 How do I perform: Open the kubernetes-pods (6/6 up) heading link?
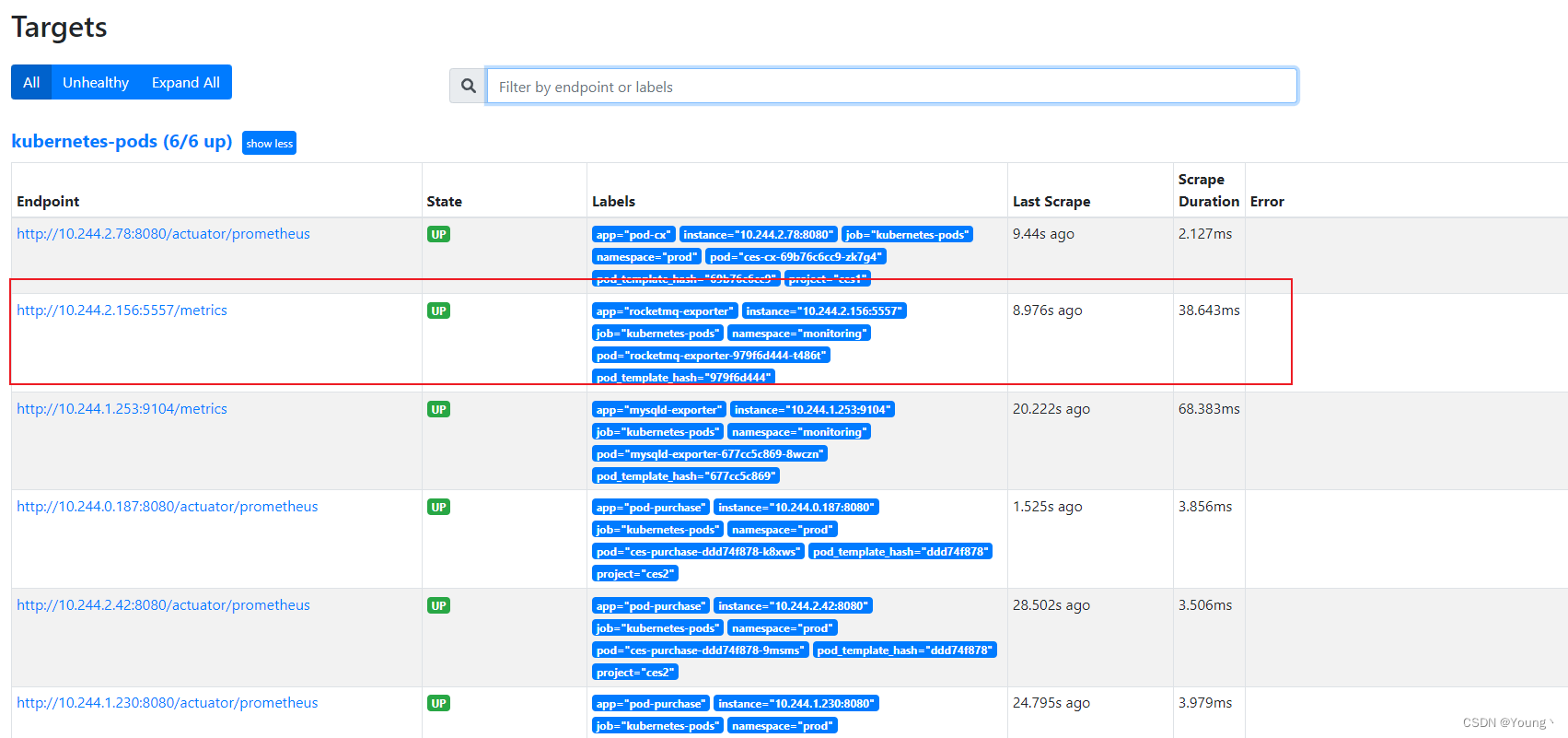point(122,141)
